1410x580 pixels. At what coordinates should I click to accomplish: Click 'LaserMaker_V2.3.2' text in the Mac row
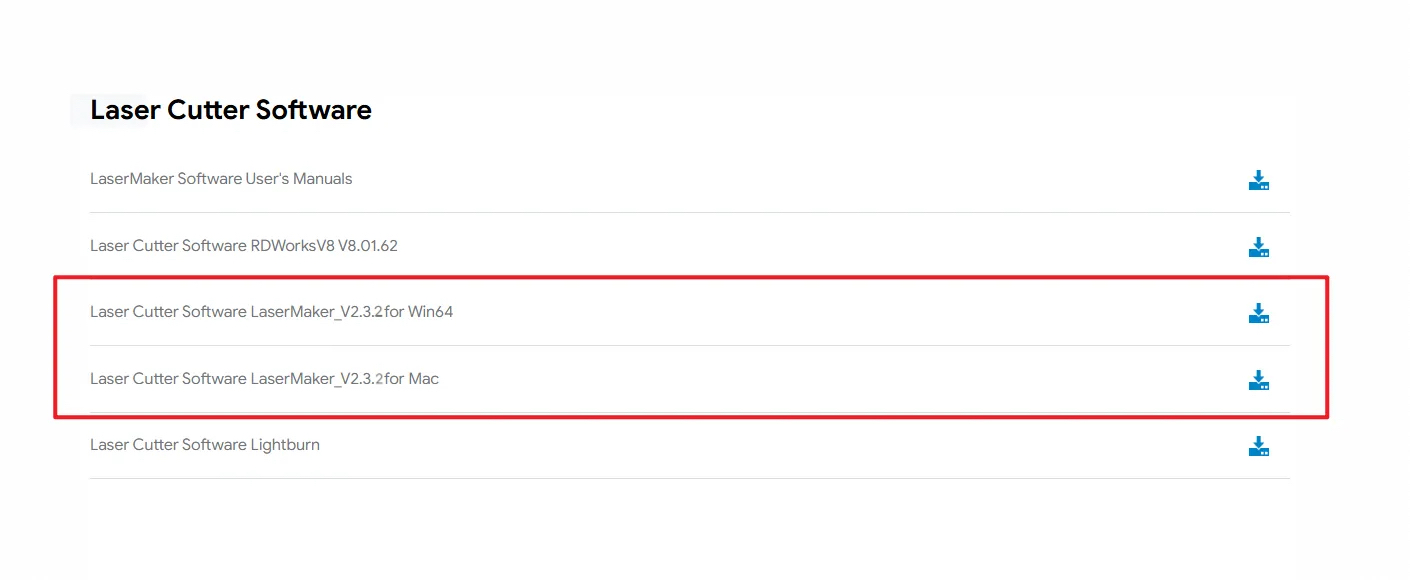[316, 379]
